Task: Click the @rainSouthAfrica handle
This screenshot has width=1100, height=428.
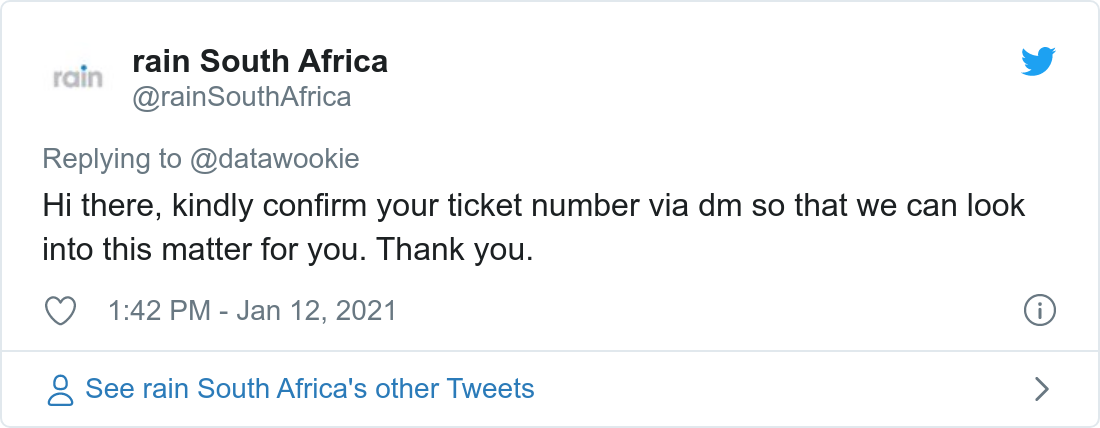Action: pyautogui.click(x=241, y=97)
